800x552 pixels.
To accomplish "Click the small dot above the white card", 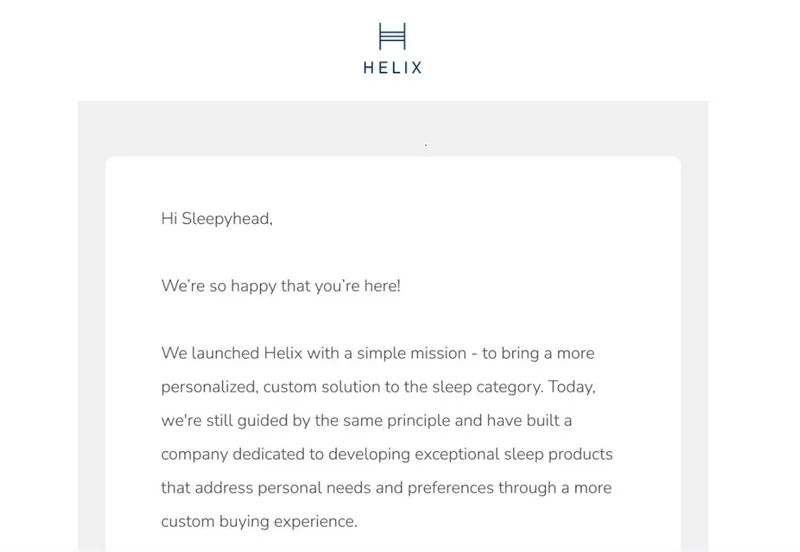I will coord(426,146).
